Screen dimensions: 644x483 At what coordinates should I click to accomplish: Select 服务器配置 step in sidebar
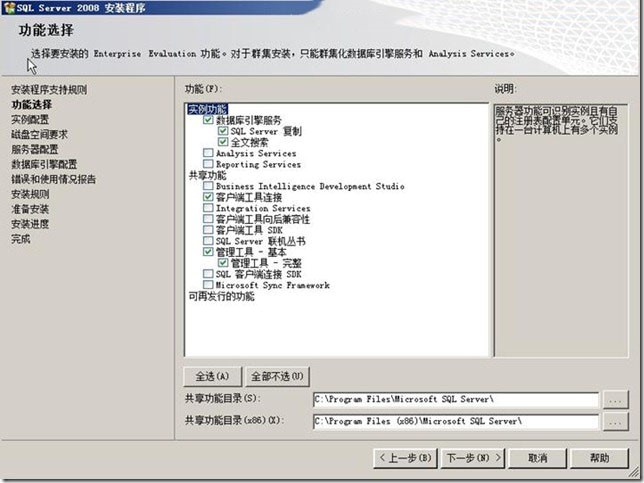34,149
